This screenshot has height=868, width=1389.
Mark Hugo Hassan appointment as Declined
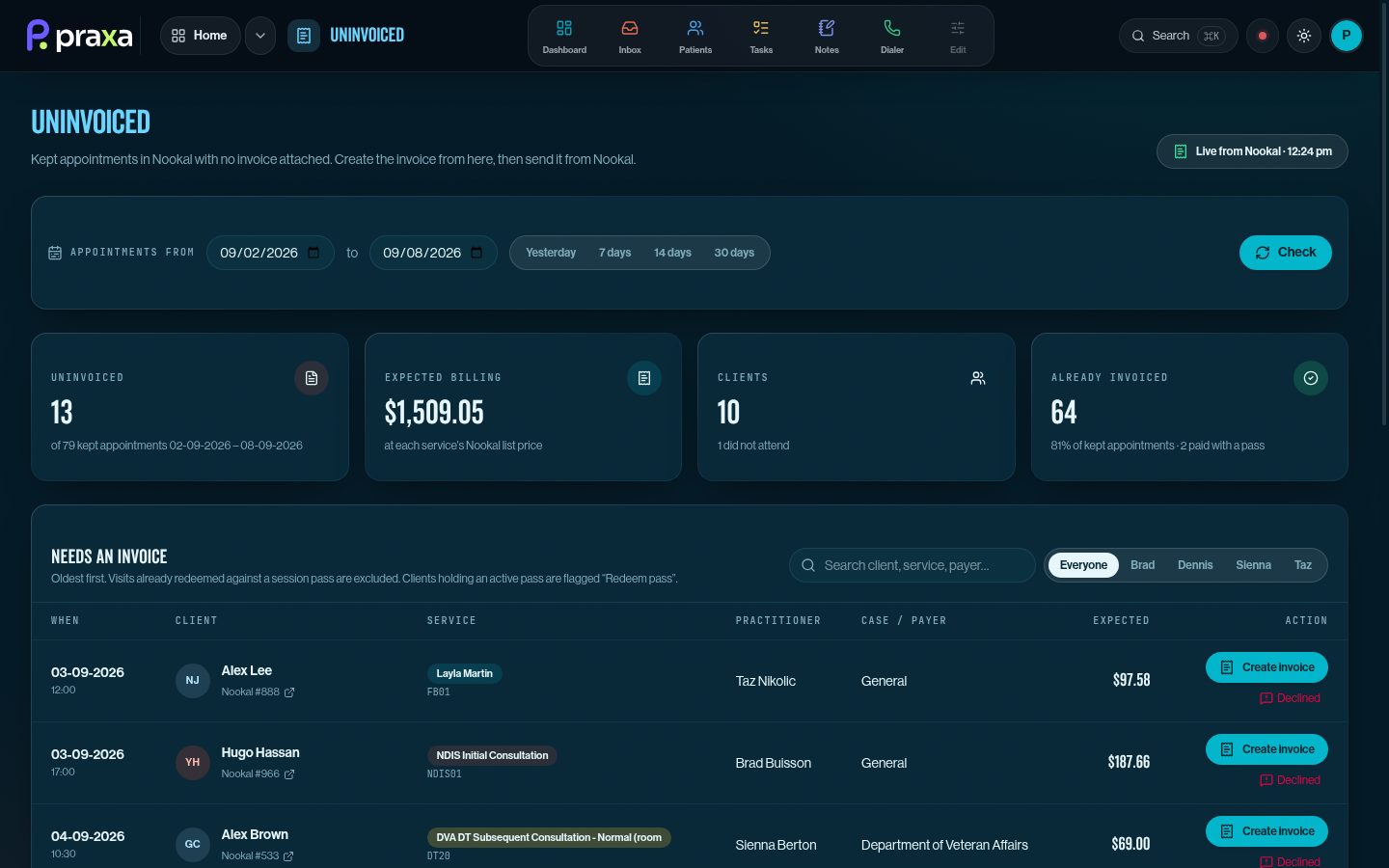[1290, 780]
